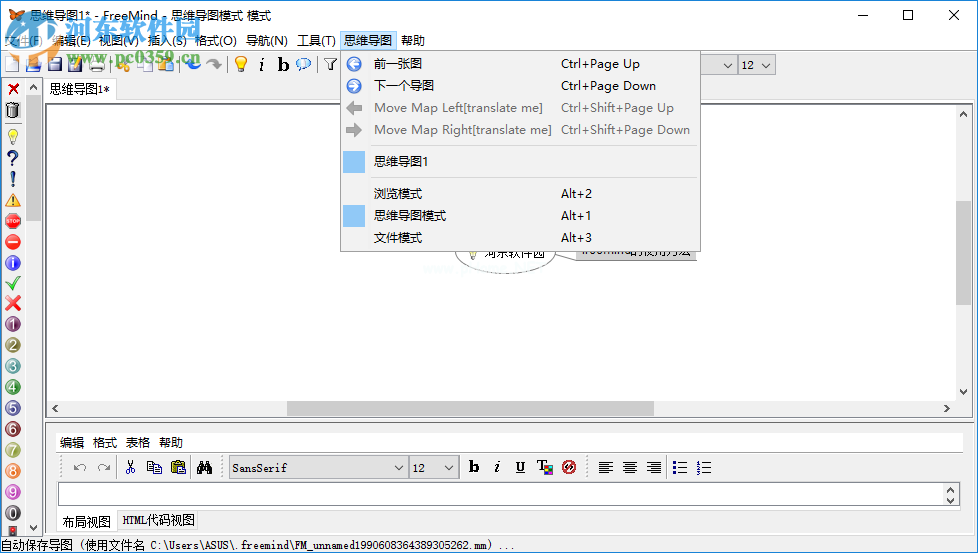Click the copy icon in note editor

point(154,467)
